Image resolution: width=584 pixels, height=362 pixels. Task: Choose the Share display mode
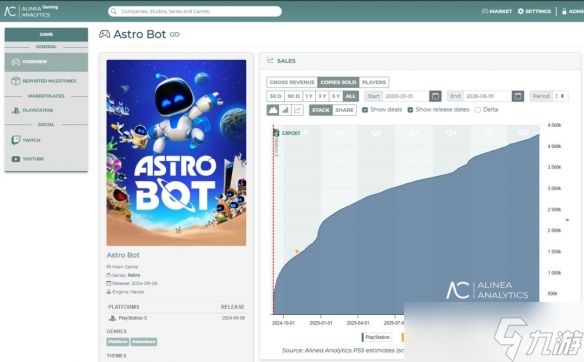[344, 110]
